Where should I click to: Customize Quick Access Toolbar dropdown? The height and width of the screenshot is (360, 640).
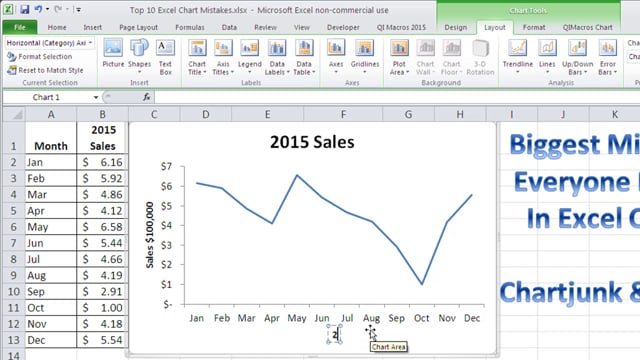pyautogui.click(x=79, y=9)
